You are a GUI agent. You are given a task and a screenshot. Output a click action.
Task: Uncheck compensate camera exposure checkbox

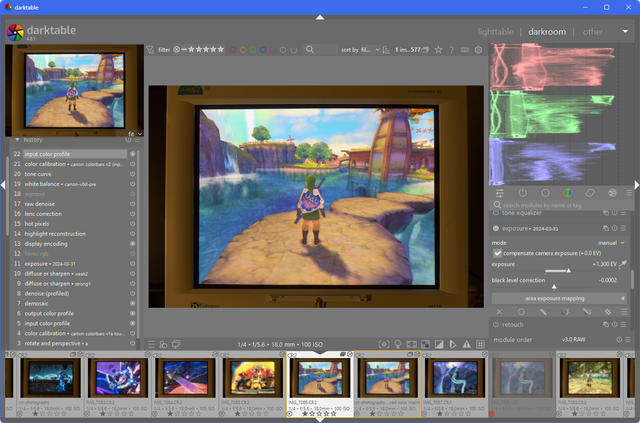pos(498,253)
